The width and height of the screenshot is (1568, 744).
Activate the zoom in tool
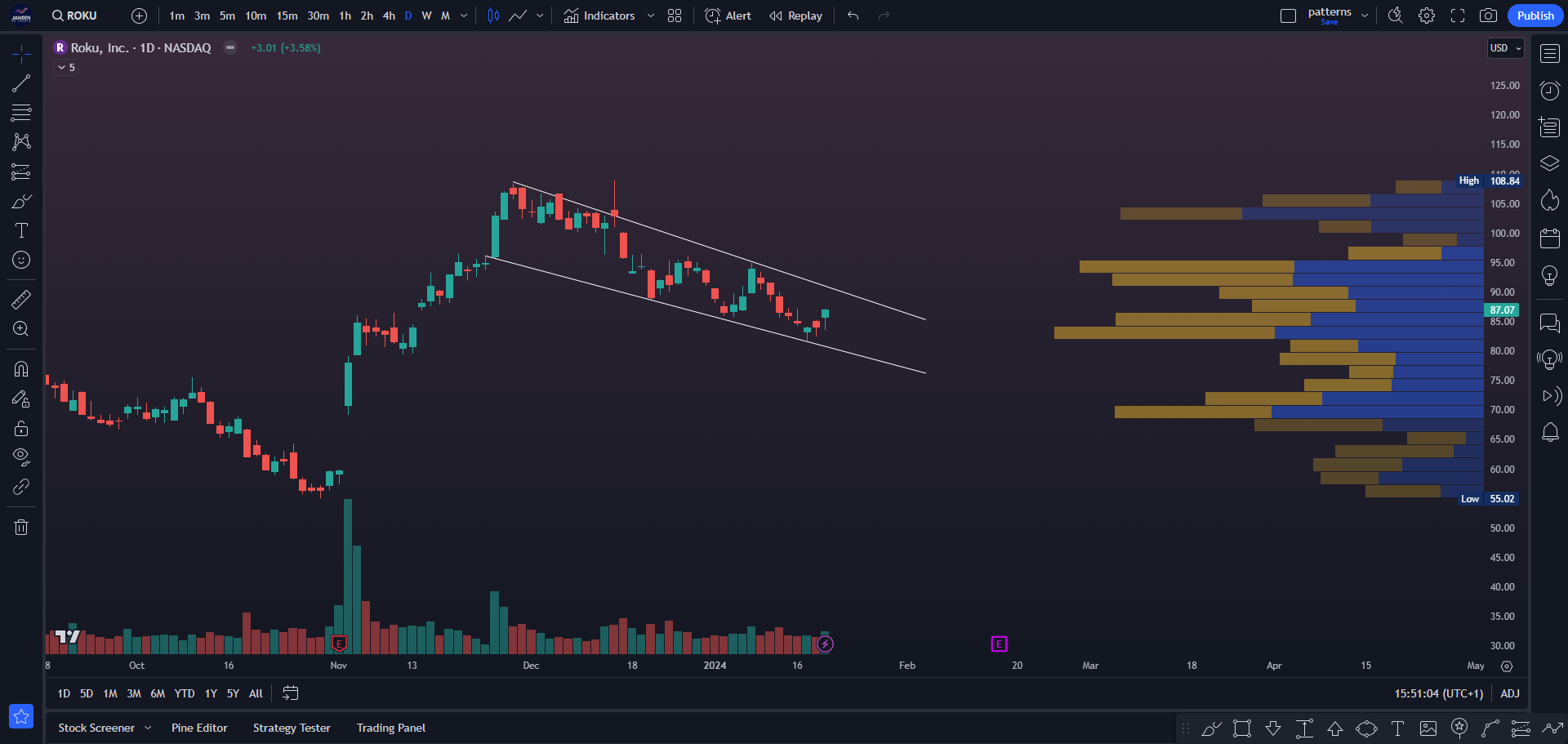coord(21,328)
